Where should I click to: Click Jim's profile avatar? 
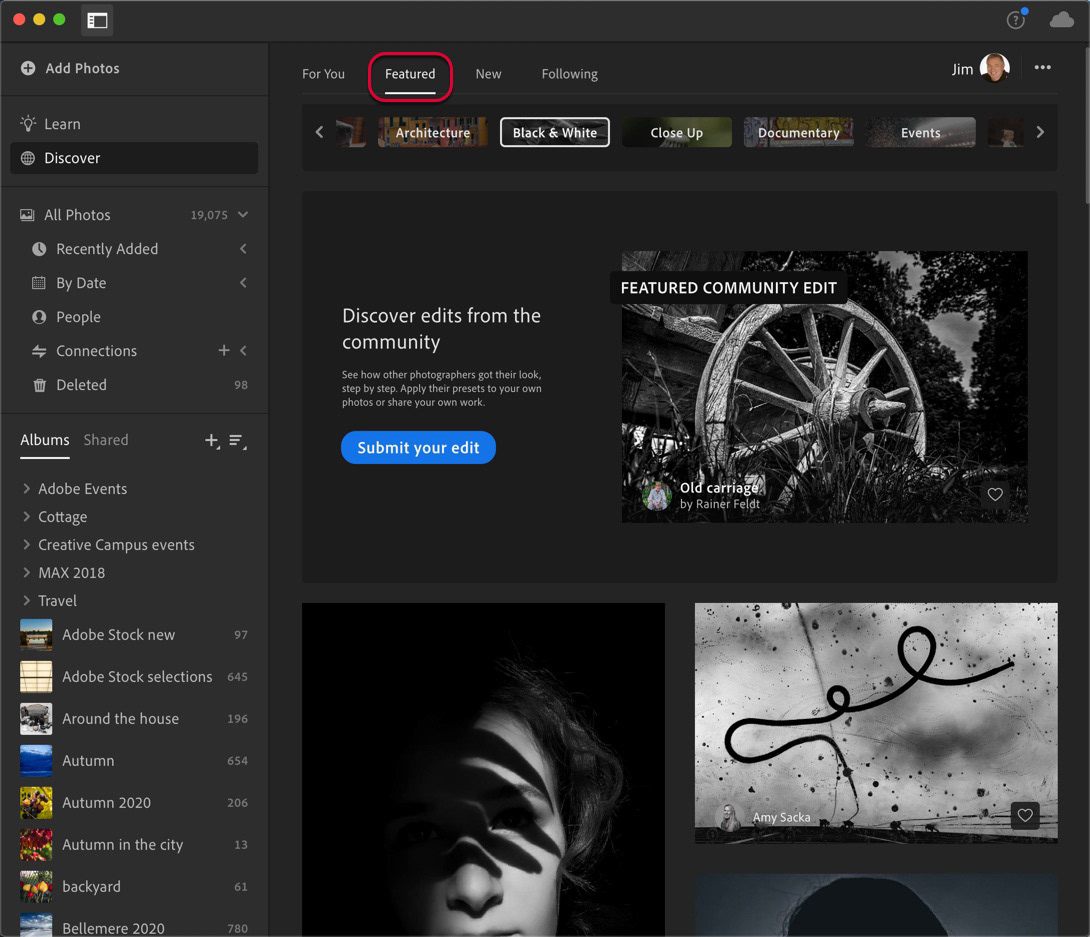pyautogui.click(x=994, y=68)
